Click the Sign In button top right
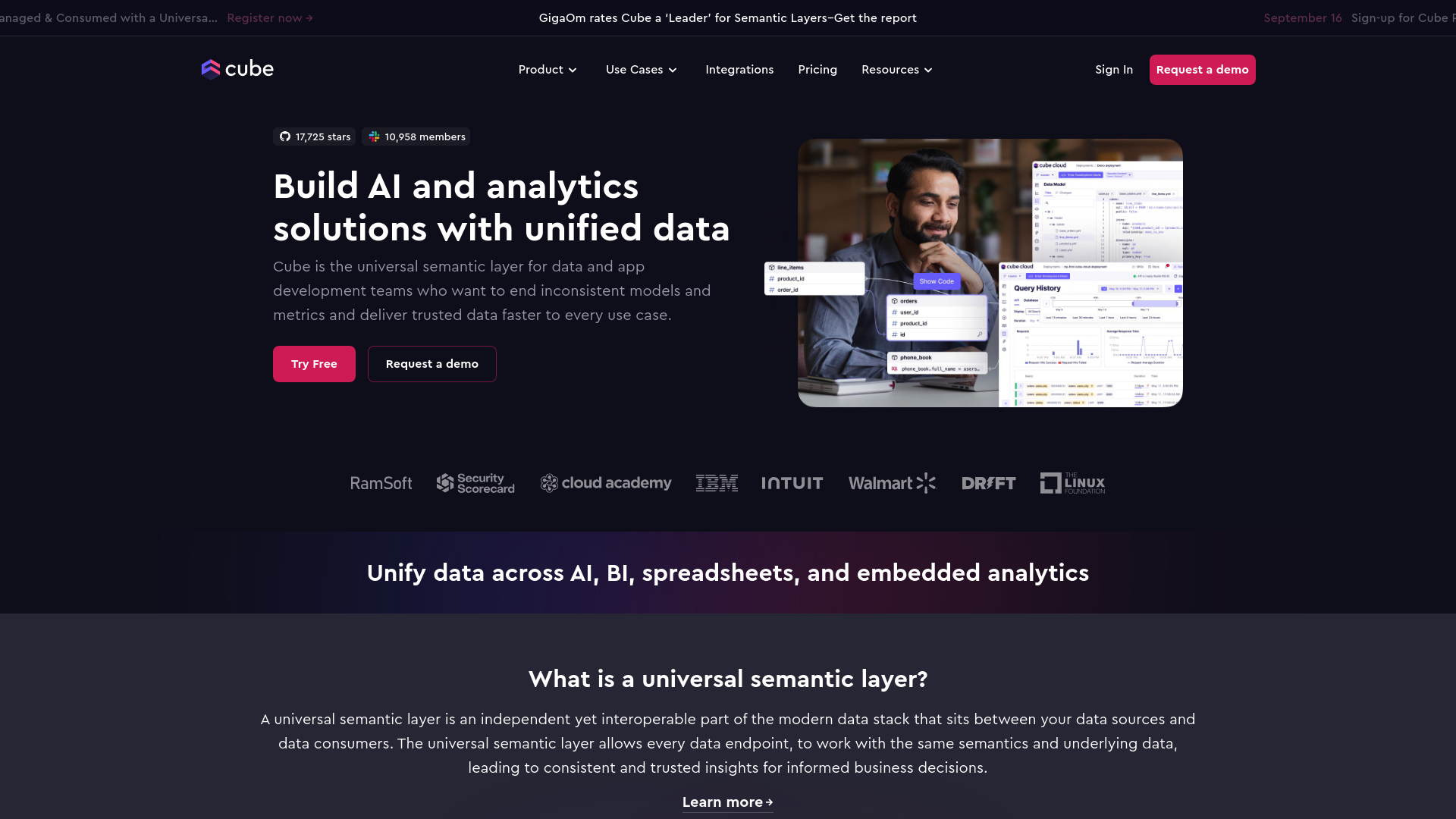This screenshot has width=1456, height=819. click(x=1114, y=69)
